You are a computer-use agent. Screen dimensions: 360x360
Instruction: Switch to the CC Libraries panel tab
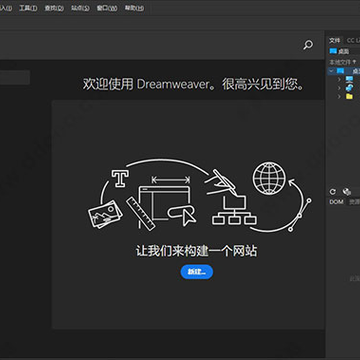click(x=353, y=40)
